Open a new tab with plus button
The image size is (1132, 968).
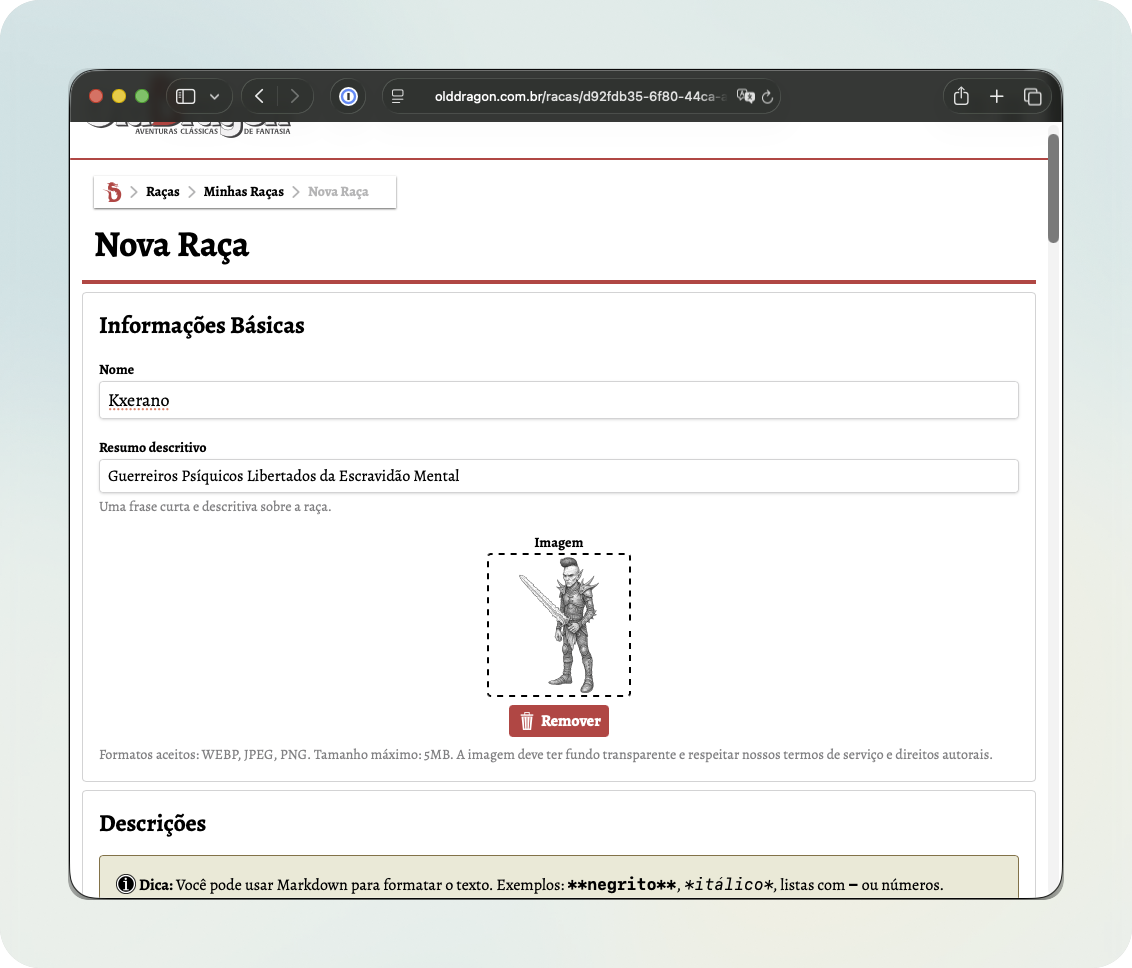click(996, 96)
